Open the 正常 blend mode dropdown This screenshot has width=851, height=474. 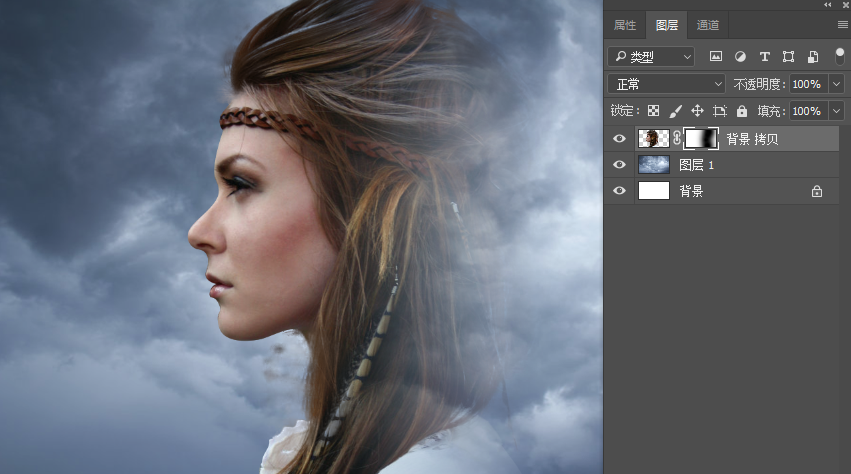point(666,84)
